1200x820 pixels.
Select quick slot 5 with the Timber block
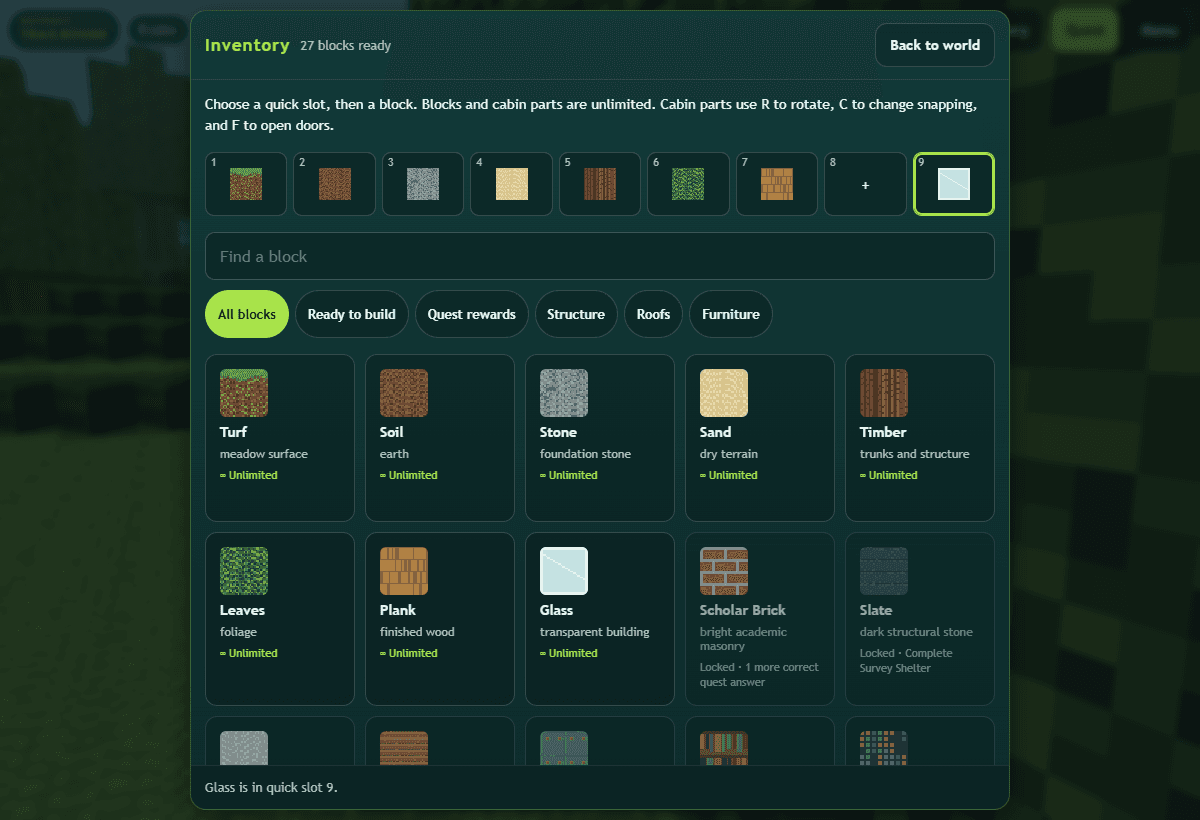[600, 184]
